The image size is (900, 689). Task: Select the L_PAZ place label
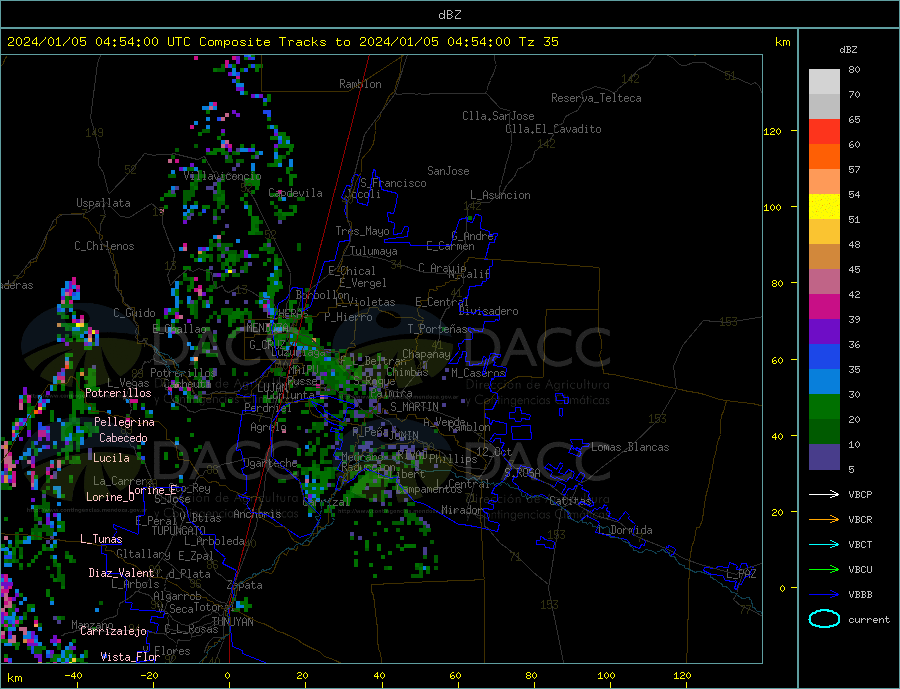click(x=741, y=574)
